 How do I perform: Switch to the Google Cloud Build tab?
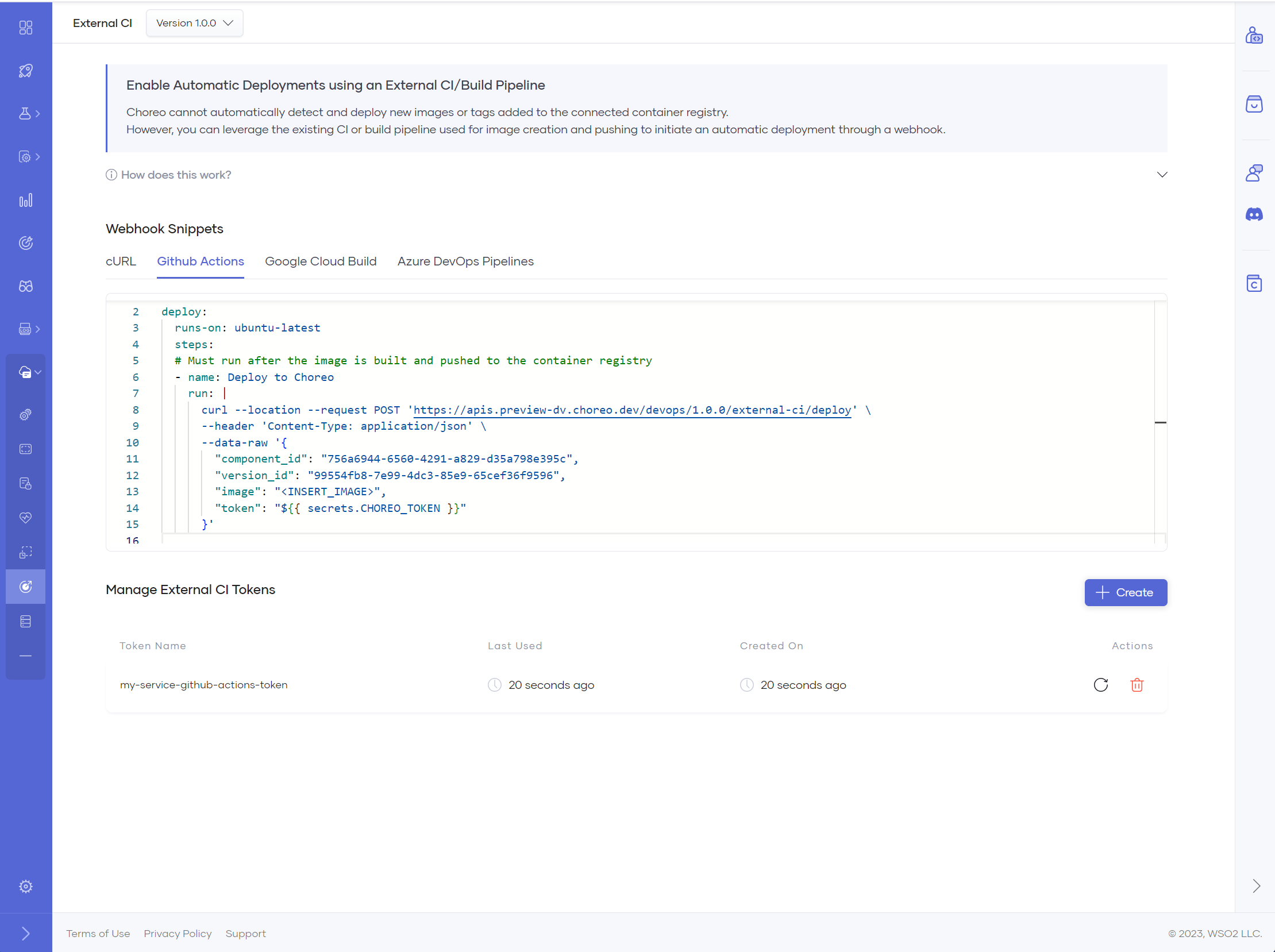pos(321,261)
